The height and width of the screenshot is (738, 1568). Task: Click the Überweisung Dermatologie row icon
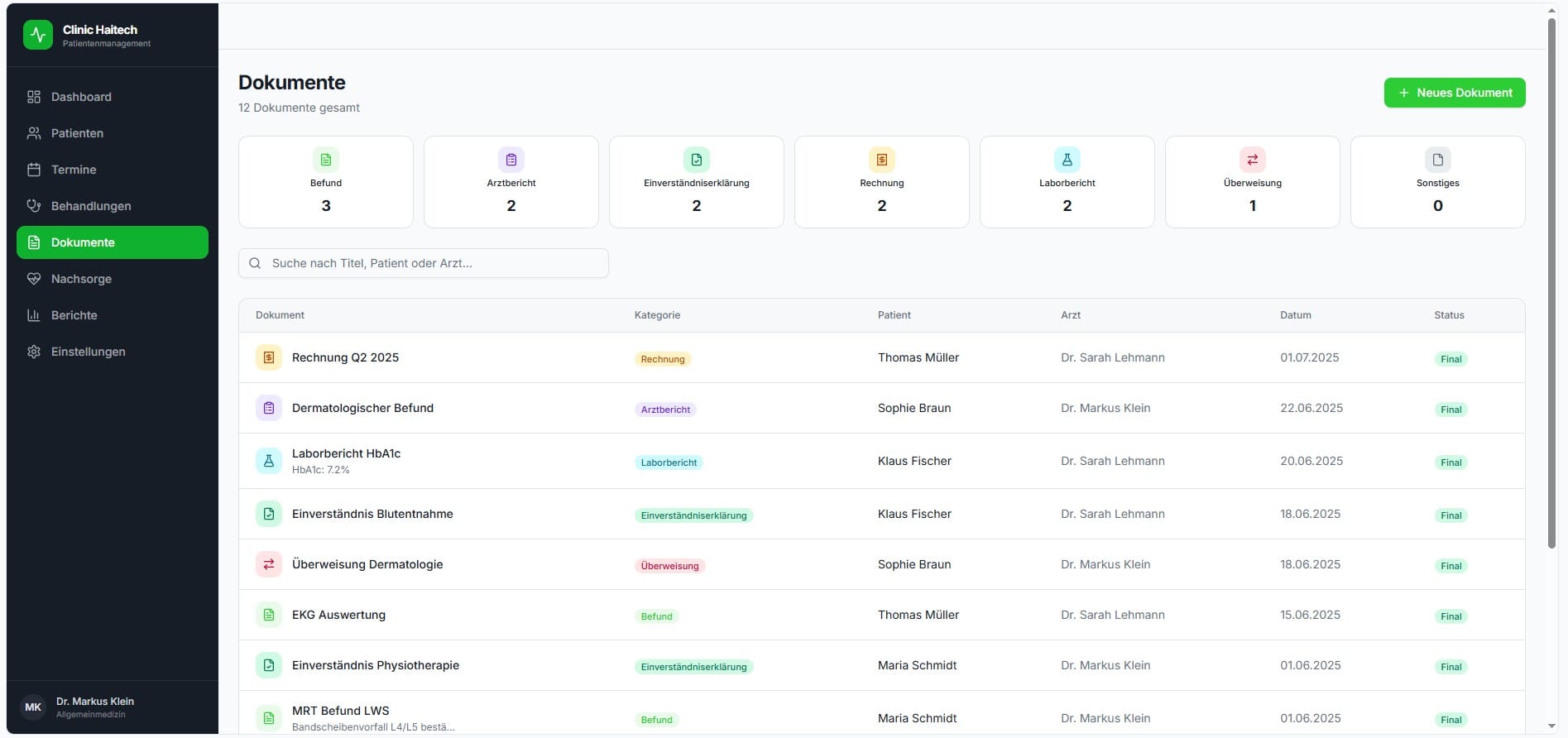pos(269,564)
